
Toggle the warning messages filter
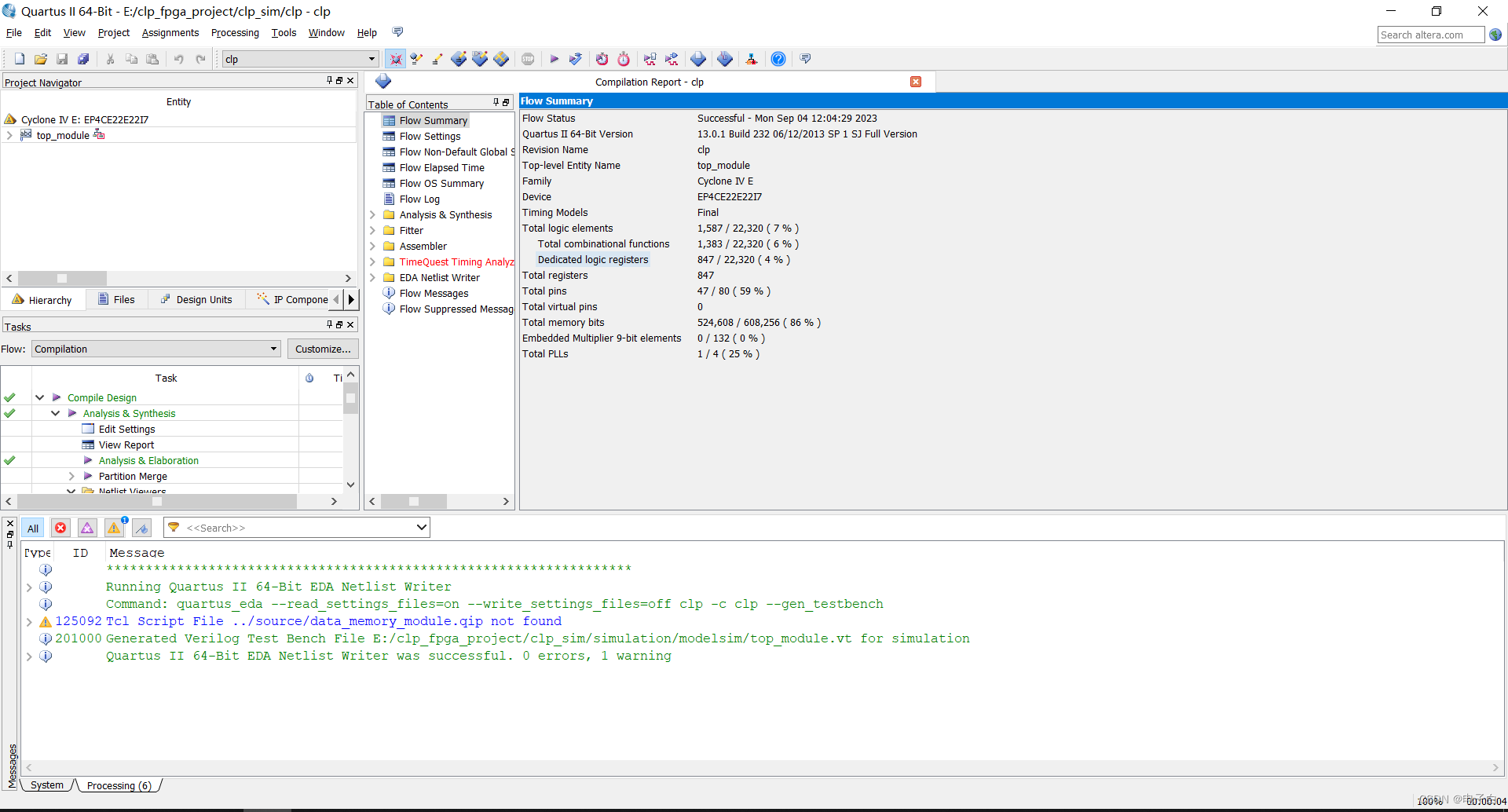tap(115, 528)
